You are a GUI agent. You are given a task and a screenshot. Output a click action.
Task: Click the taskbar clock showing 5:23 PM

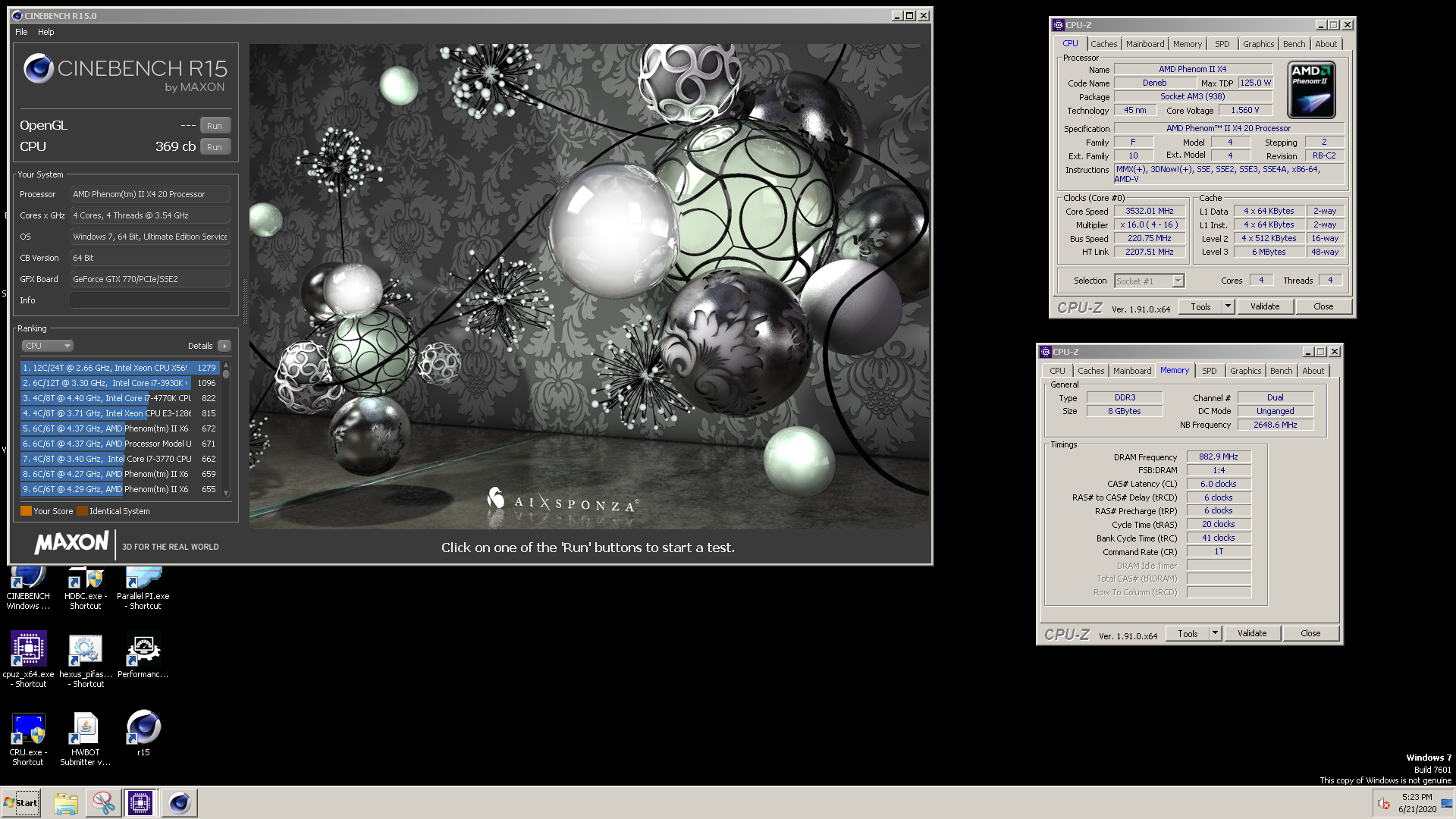coord(1417,803)
